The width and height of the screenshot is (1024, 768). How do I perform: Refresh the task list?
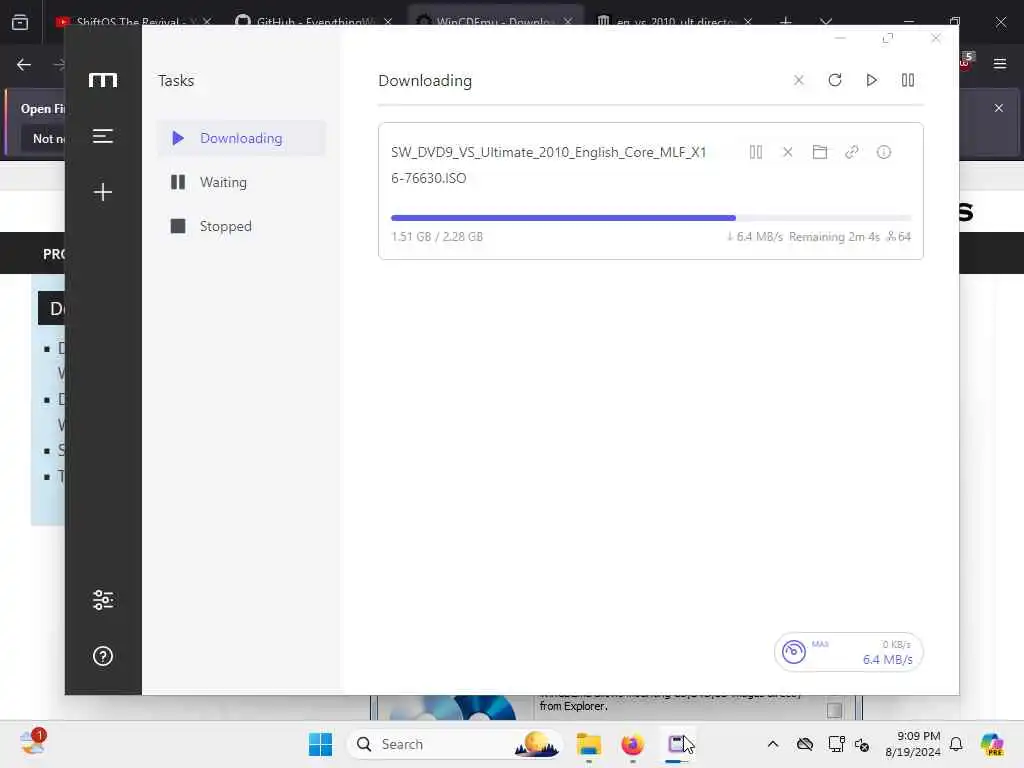[x=835, y=80]
